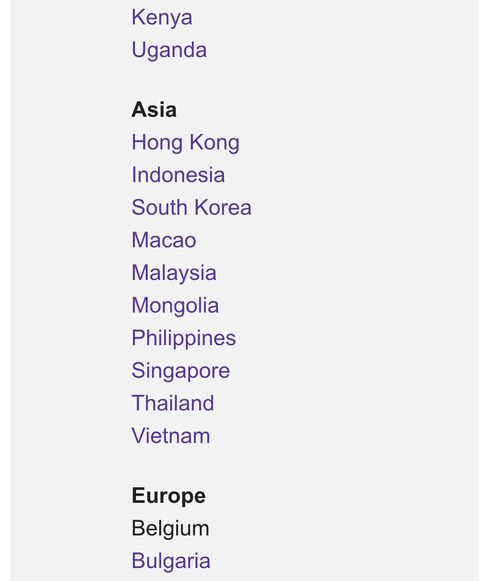Click the Europe section heading
Viewport: 480px width, 581px height.
pos(169,496)
